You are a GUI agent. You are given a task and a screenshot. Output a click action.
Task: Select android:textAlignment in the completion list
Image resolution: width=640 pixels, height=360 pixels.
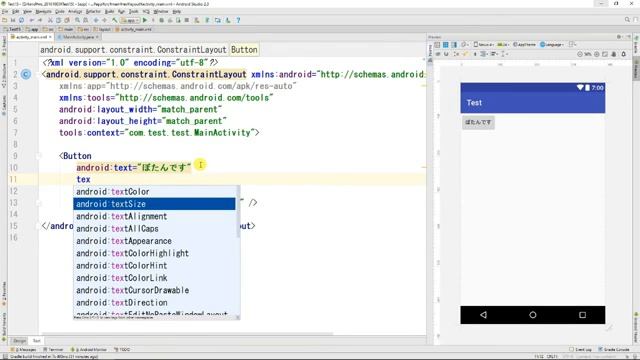pos(154,216)
